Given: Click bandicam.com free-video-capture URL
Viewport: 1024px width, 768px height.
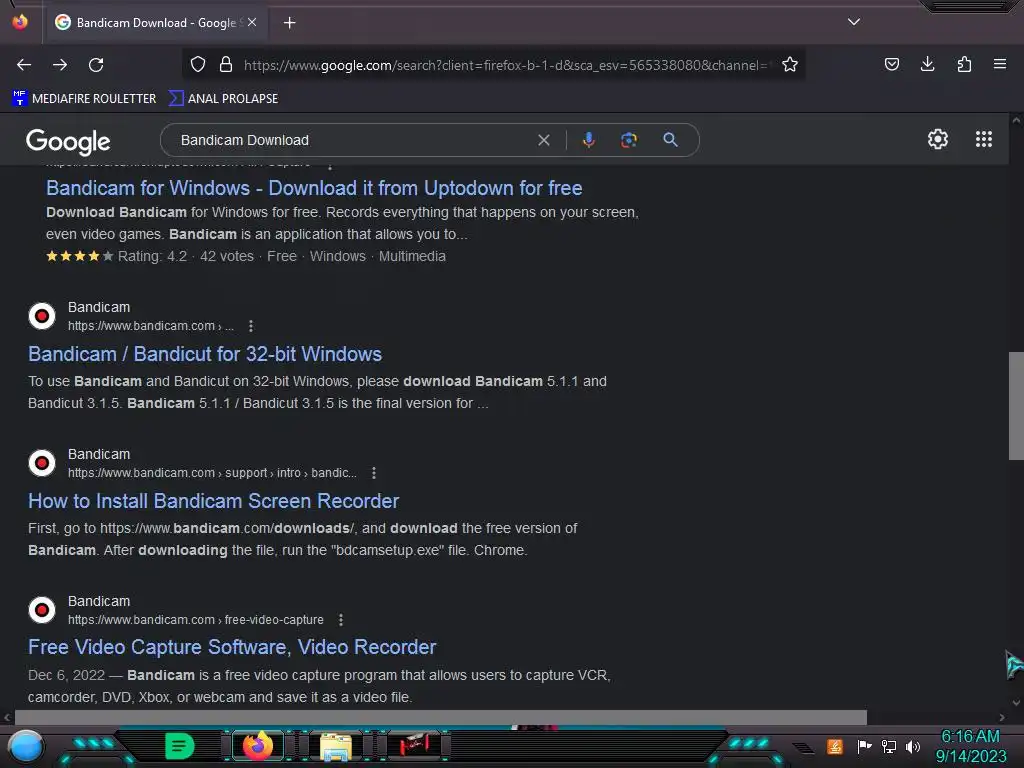Looking at the screenshot, I should 196,620.
